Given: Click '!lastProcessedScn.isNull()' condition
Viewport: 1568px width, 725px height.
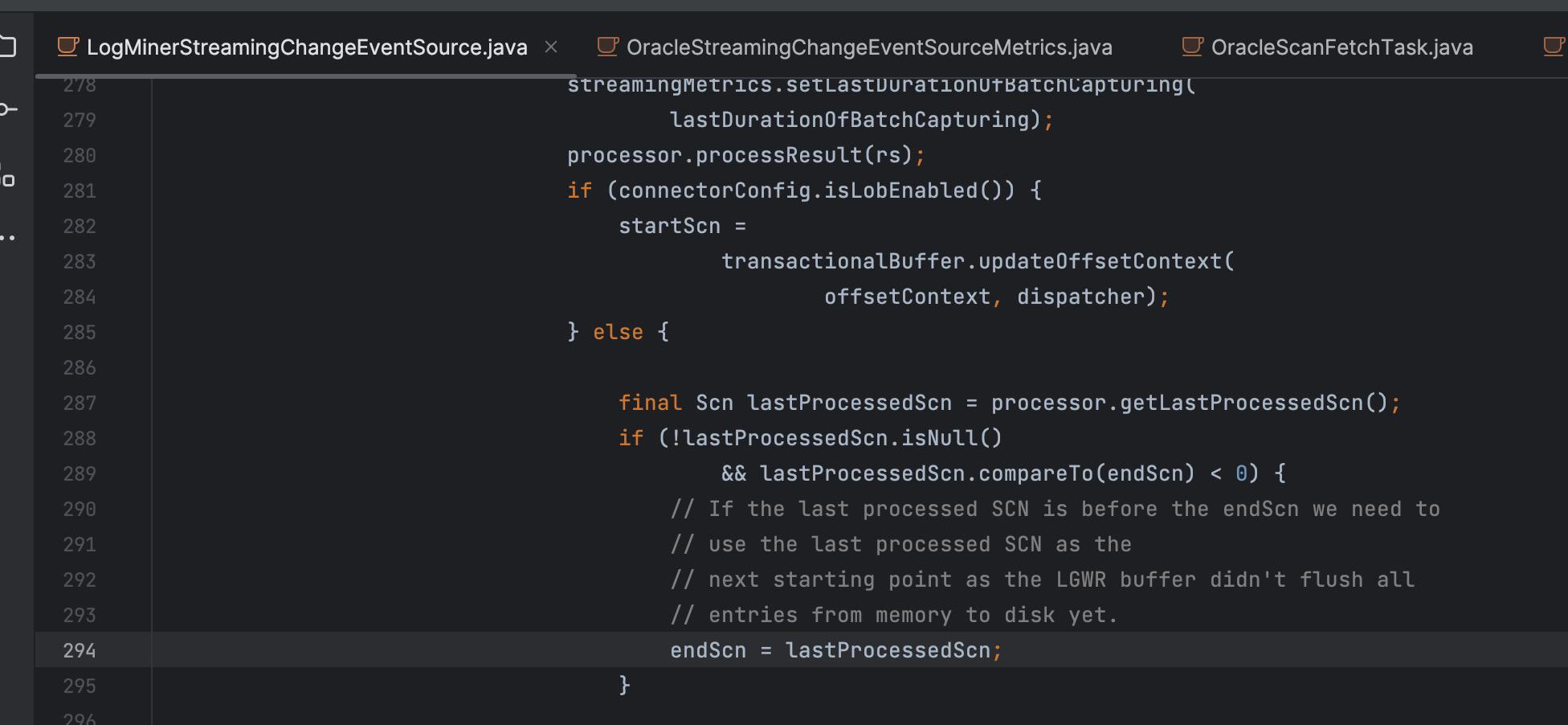Looking at the screenshot, I should point(837,438).
